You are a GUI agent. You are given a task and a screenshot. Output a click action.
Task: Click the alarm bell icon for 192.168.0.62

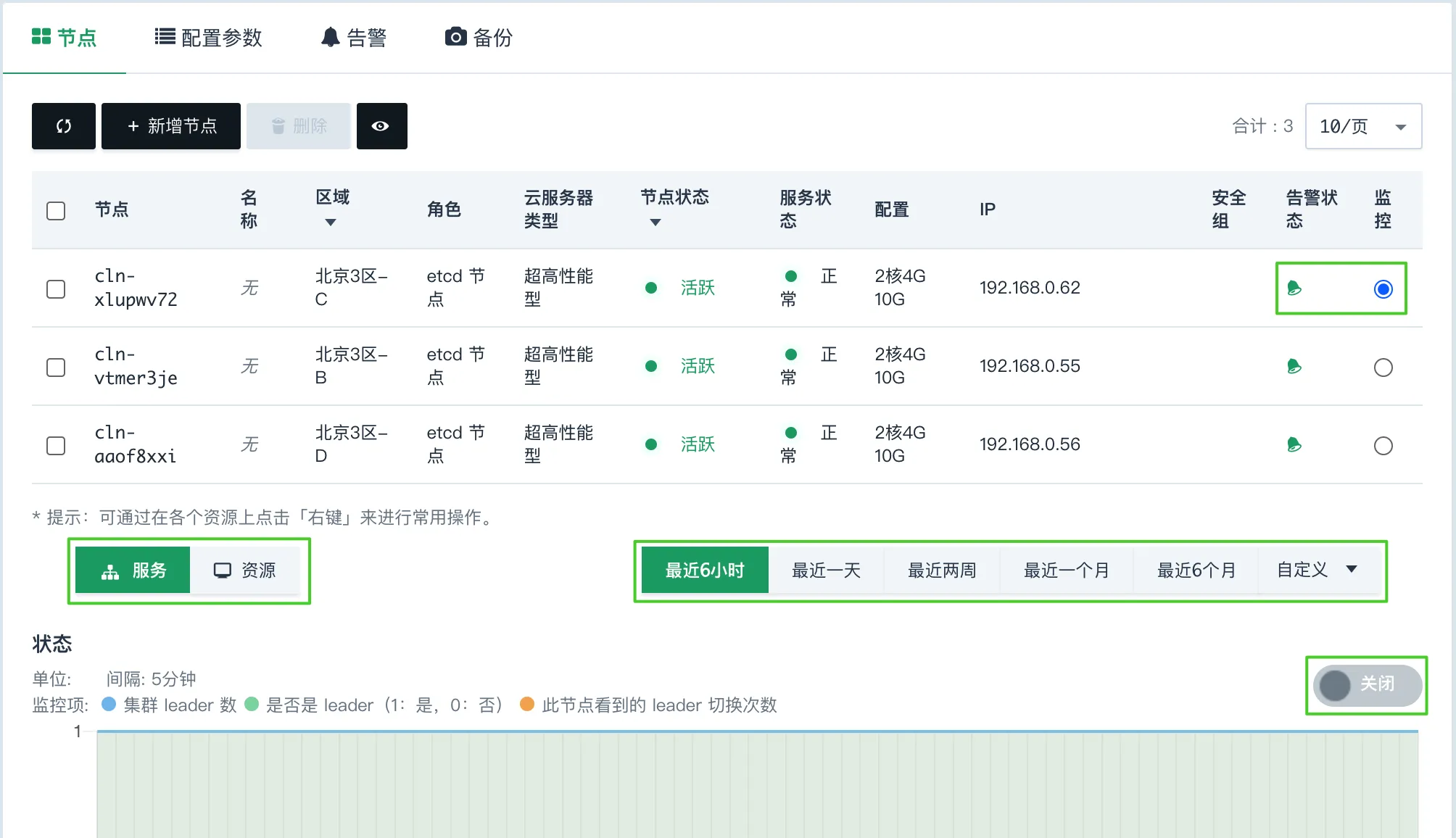point(1294,289)
